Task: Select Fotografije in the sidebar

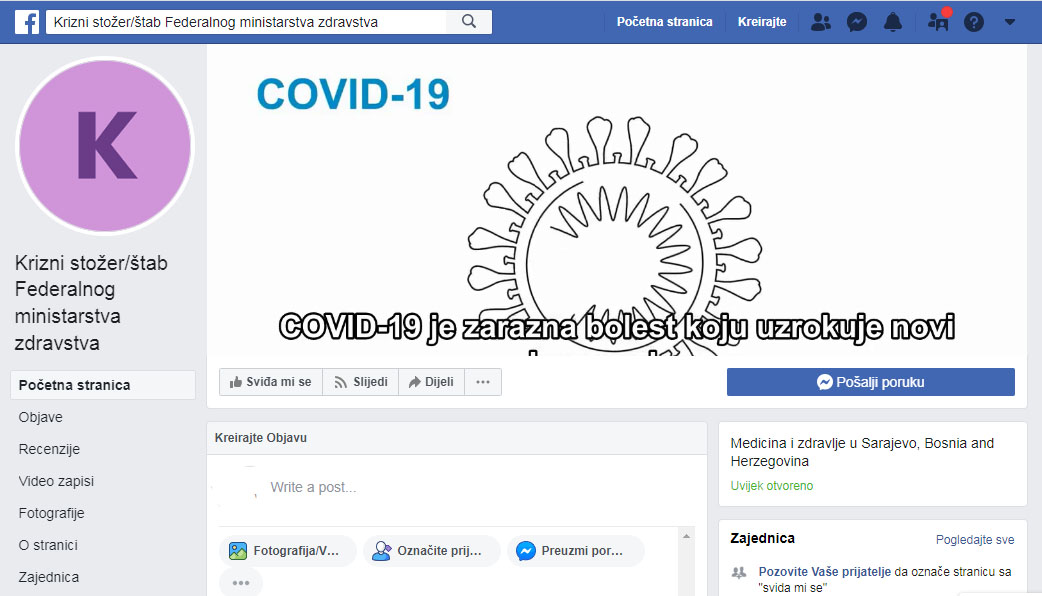Action: click(51, 513)
